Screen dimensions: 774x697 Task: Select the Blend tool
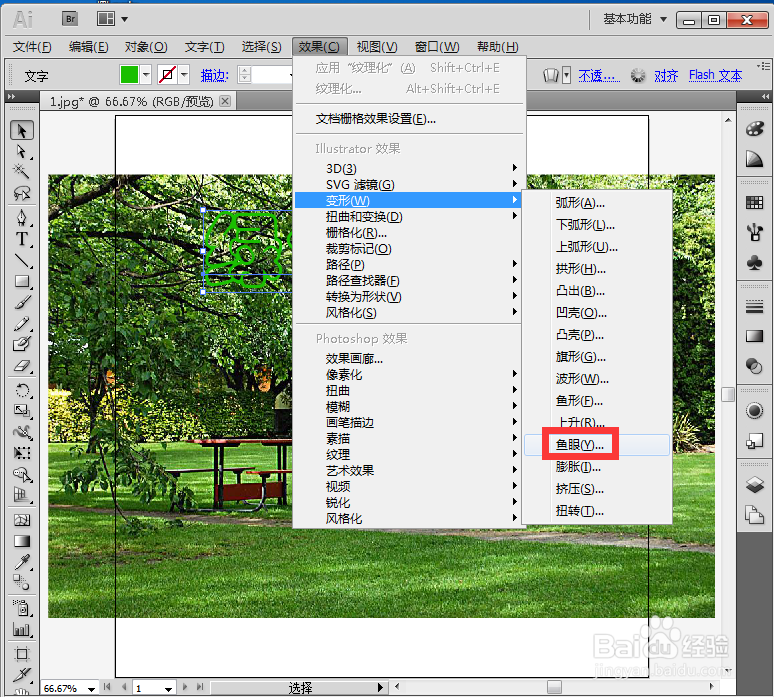point(22,583)
